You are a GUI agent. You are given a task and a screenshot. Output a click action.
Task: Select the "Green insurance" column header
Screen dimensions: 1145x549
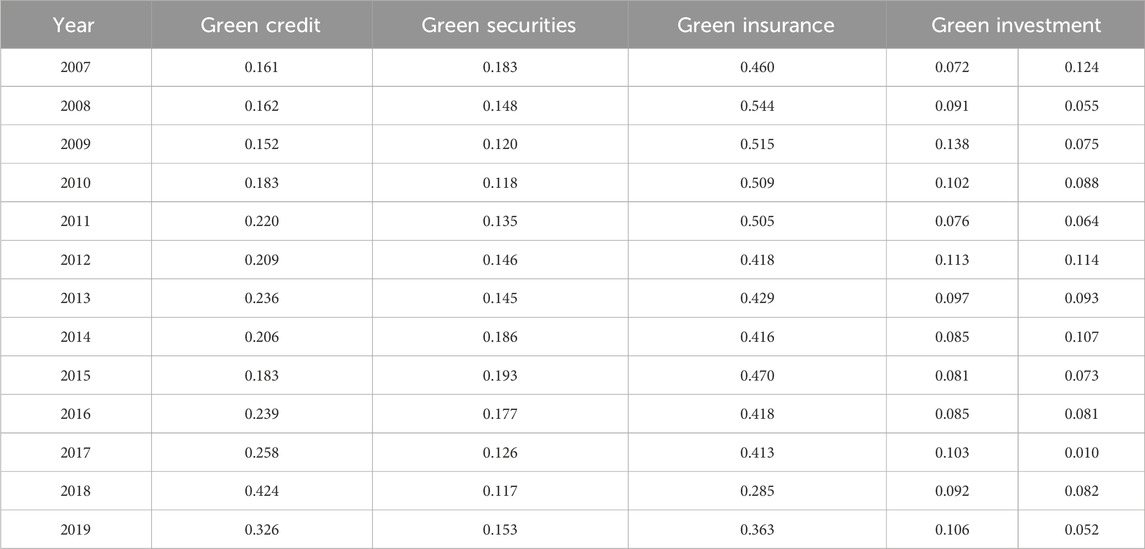[756, 25]
